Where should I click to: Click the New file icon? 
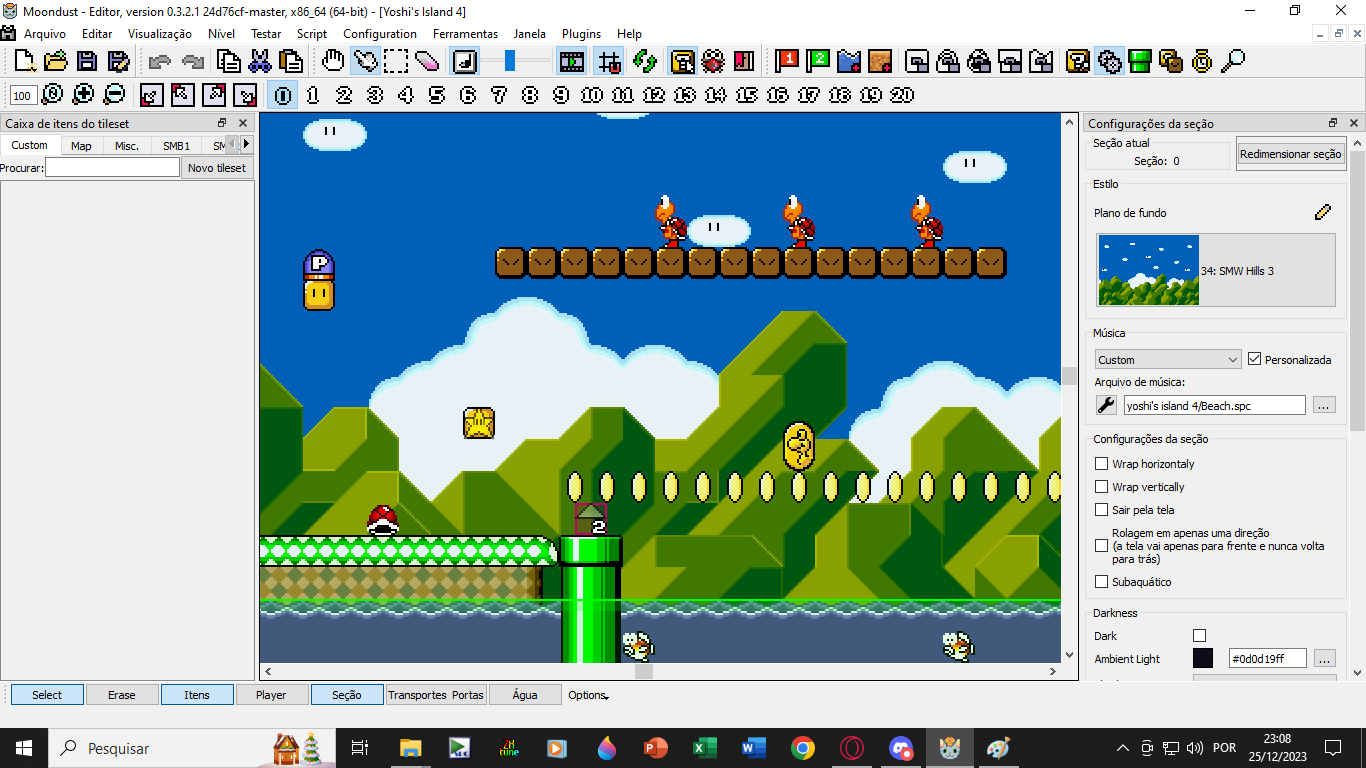[x=25, y=61]
